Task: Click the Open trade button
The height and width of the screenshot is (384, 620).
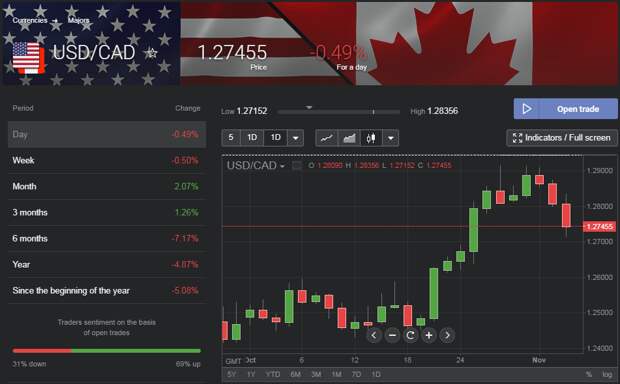Action: (x=565, y=109)
